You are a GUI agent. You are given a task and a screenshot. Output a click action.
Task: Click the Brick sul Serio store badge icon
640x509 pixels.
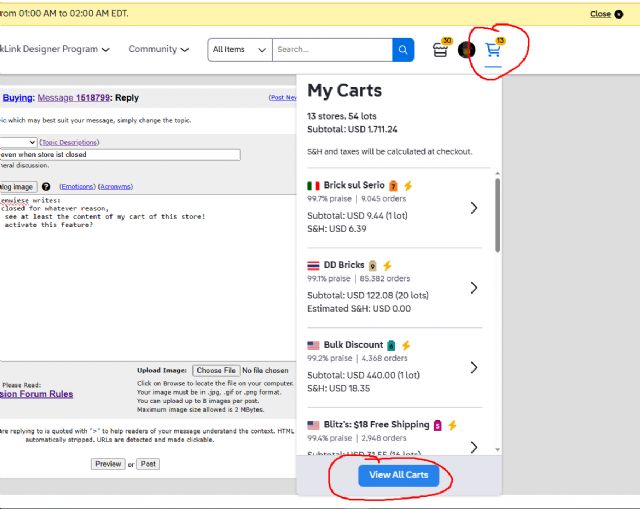[394, 186]
